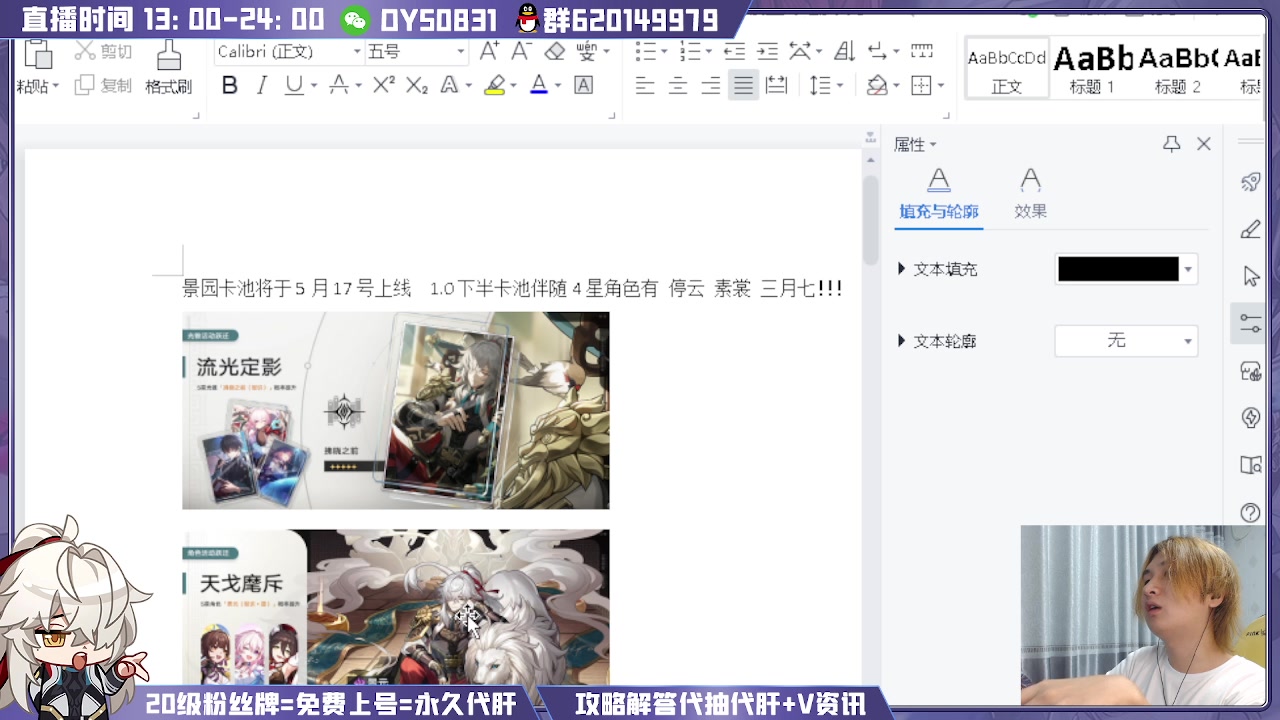Apply subscript X₂ formatting
The width and height of the screenshot is (1280, 720).
[416, 86]
